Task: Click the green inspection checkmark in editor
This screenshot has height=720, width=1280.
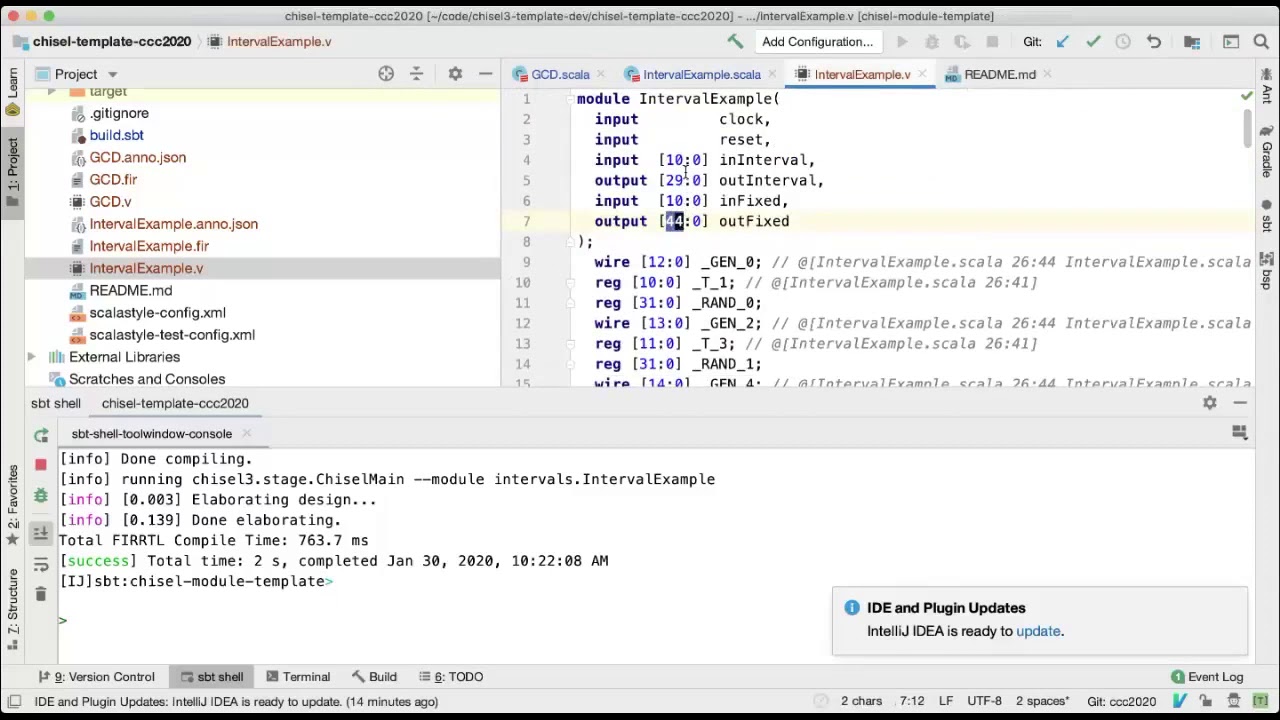Action: pyautogui.click(x=1247, y=96)
